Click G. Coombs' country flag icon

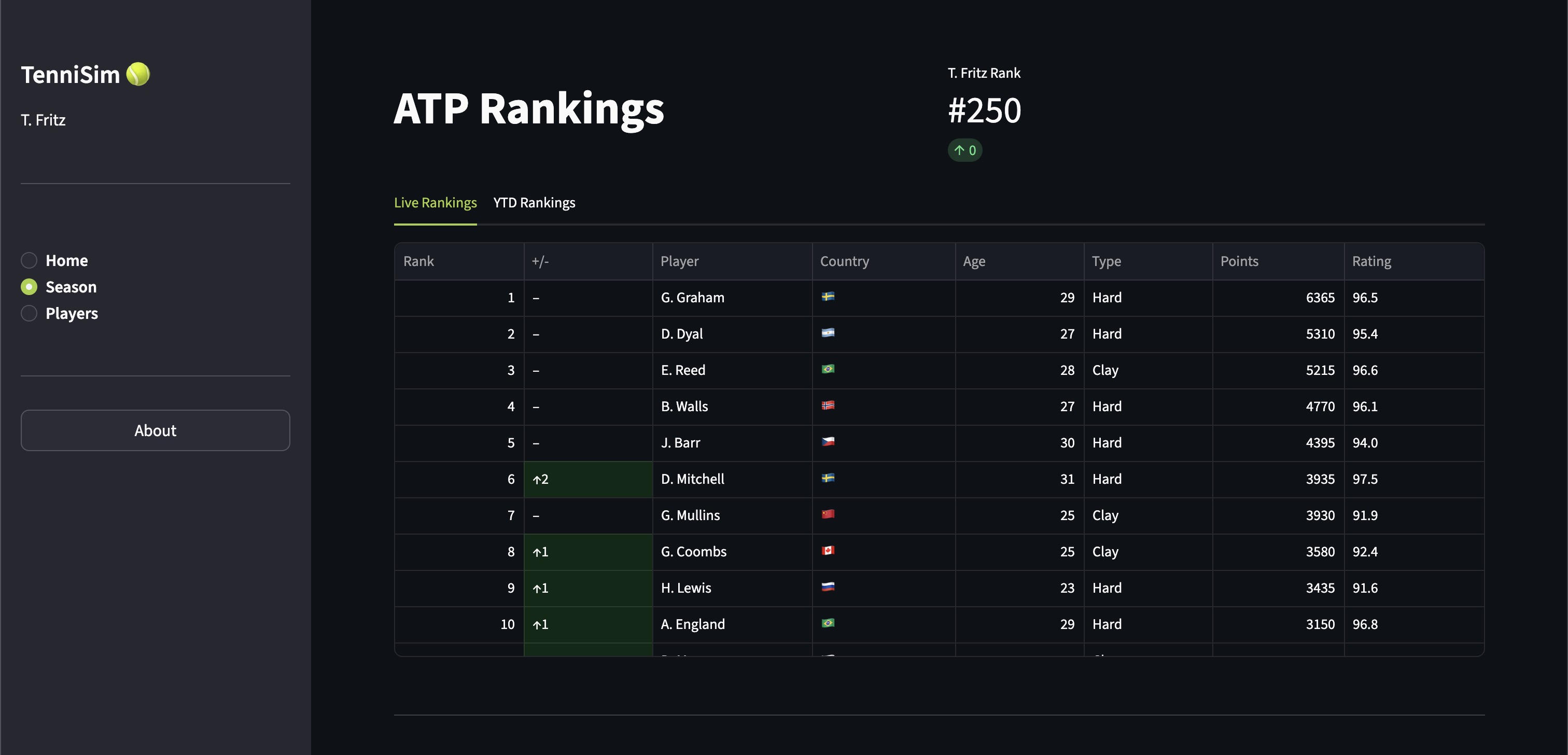(x=828, y=551)
